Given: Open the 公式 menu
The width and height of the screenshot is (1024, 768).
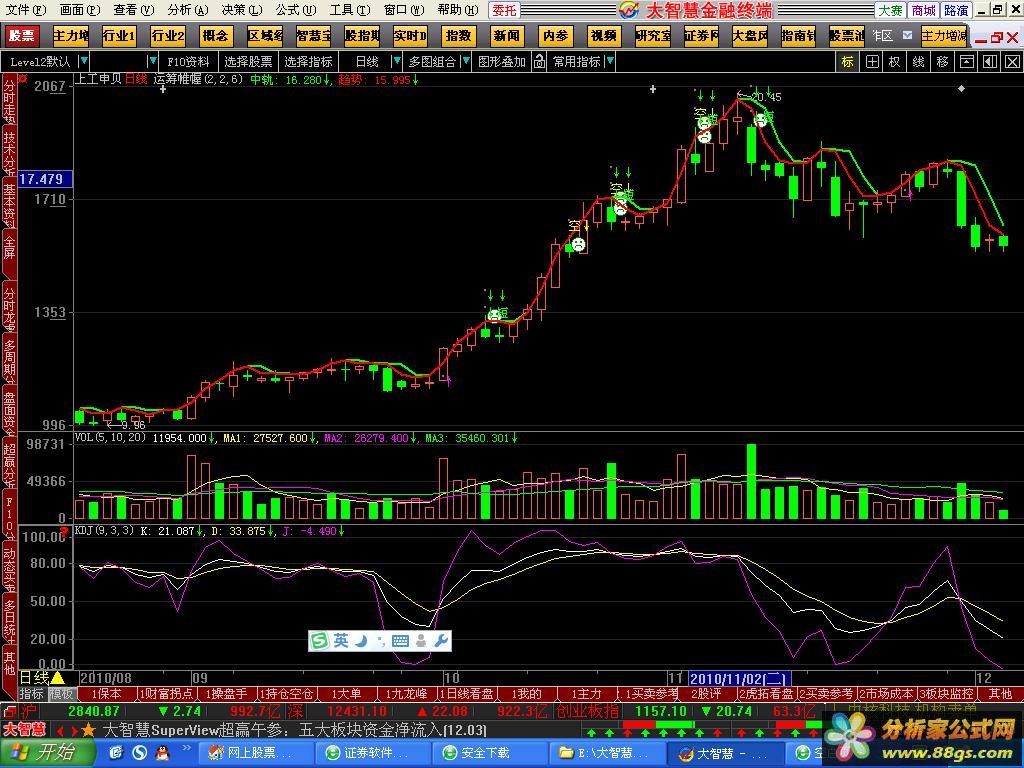Looking at the screenshot, I should click(295, 10).
